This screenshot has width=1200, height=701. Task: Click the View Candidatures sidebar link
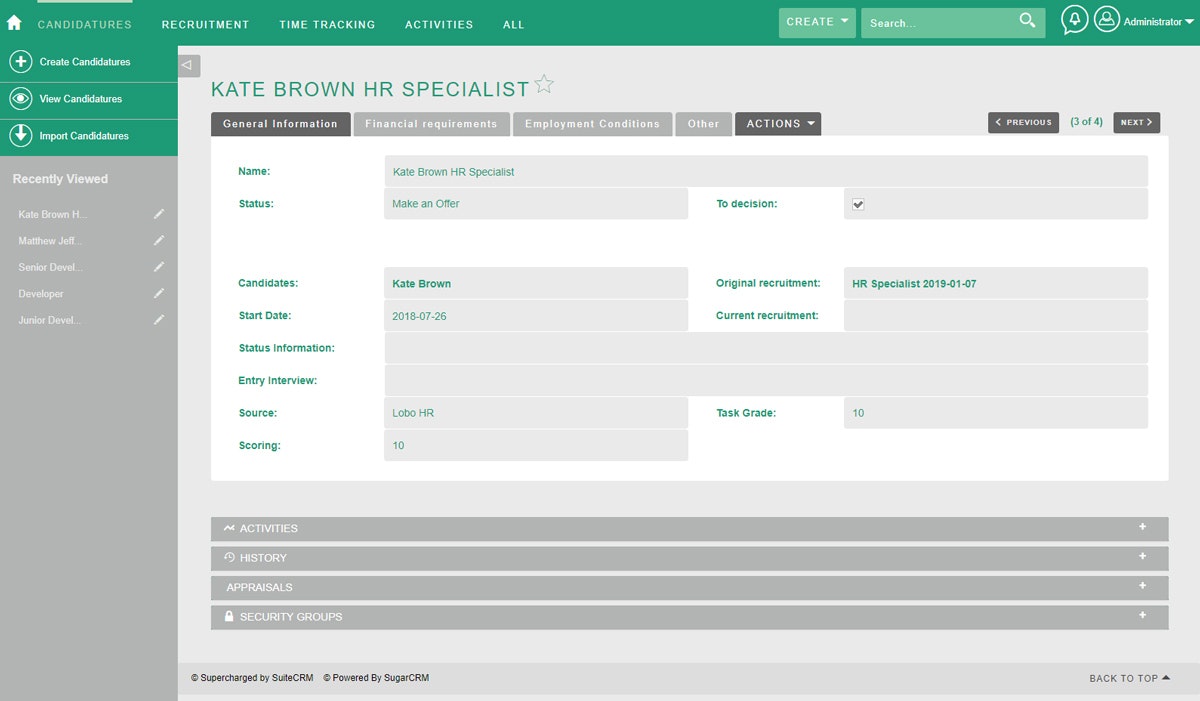(81, 99)
